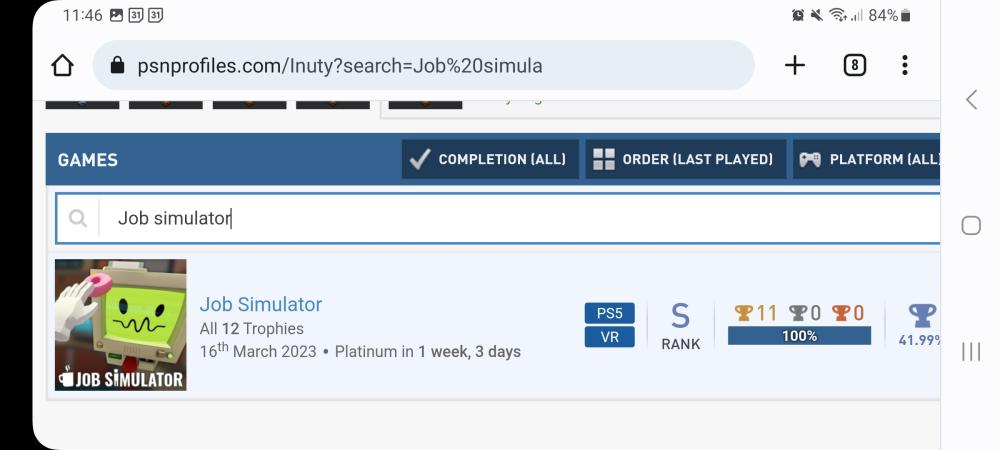1000x450 pixels.
Task: Open a new tab with plus icon
Action: pos(795,66)
